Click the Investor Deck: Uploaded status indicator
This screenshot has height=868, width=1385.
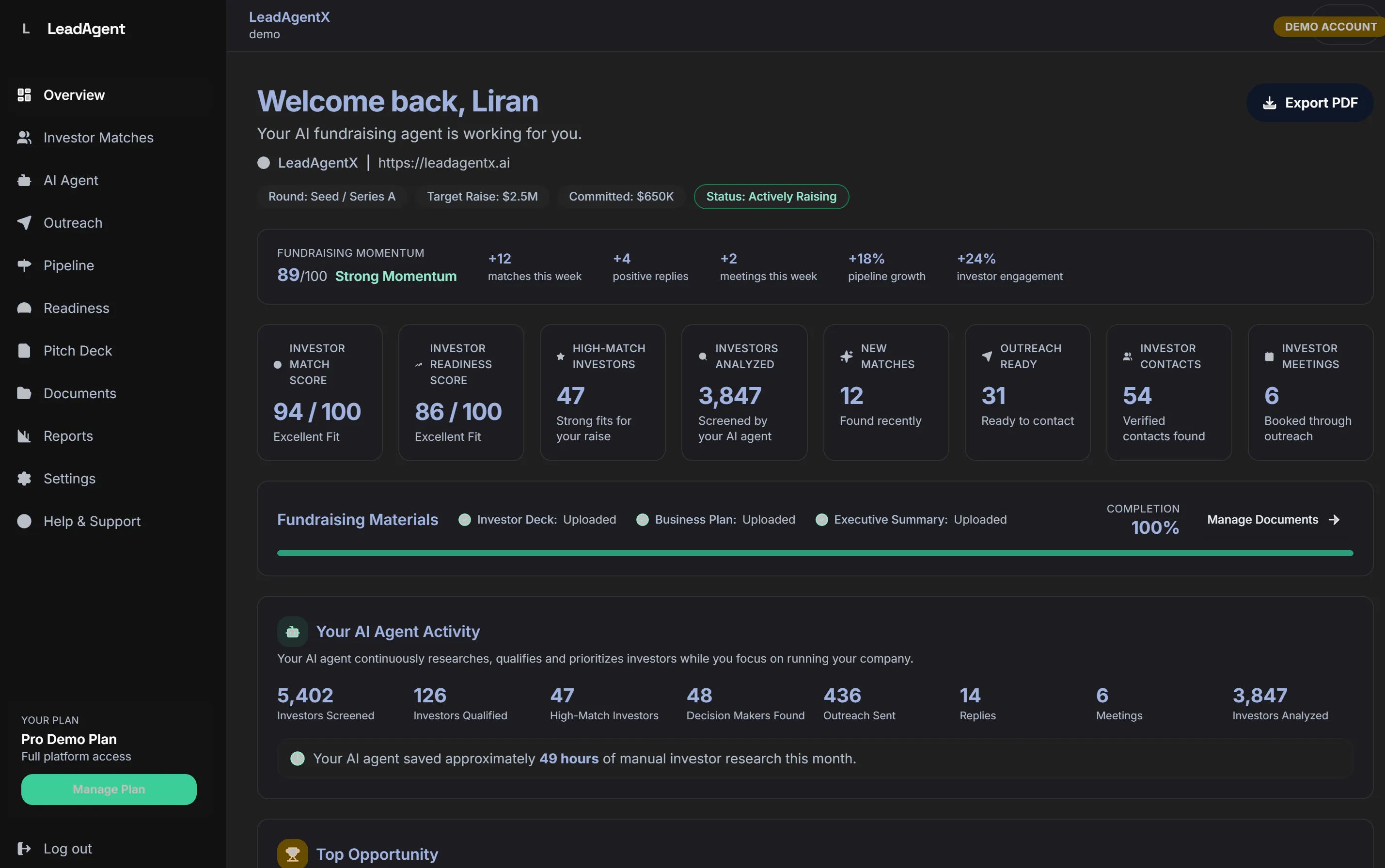pos(537,520)
